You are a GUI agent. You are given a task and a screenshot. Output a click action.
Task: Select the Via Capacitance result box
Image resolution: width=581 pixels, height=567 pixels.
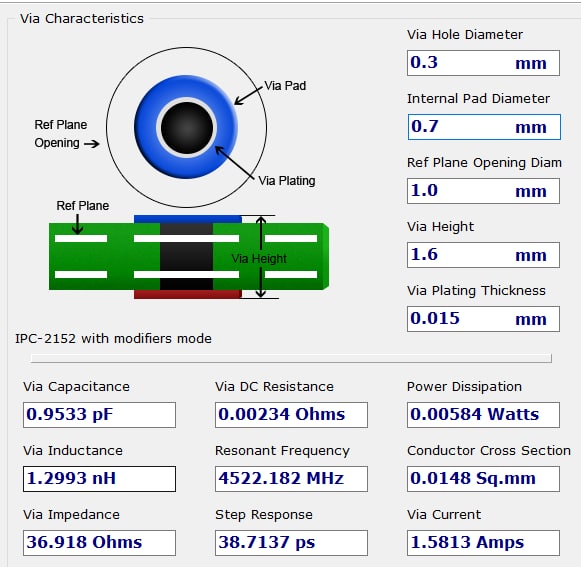(x=99, y=415)
